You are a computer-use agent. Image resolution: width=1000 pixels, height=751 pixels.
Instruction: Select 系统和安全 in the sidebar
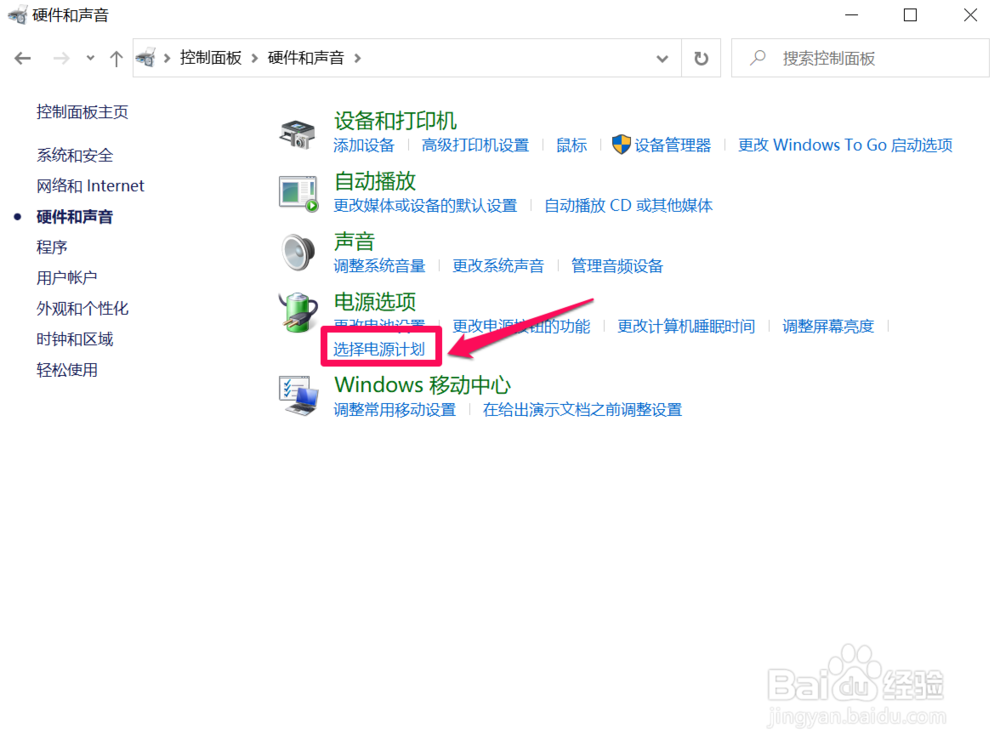75,155
